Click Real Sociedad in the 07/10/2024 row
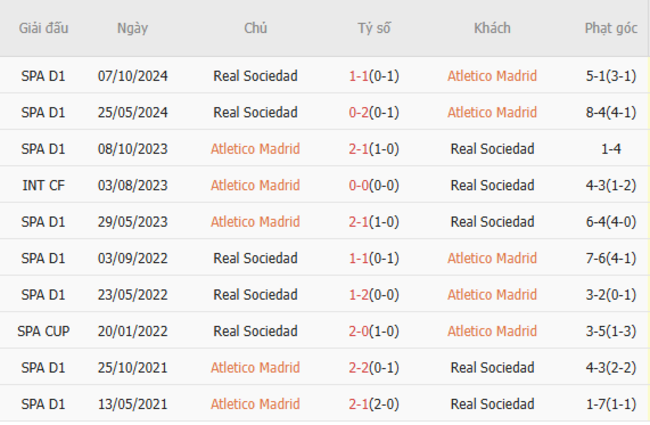The width and height of the screenshot is (650, 425). (x=255, y=76)
